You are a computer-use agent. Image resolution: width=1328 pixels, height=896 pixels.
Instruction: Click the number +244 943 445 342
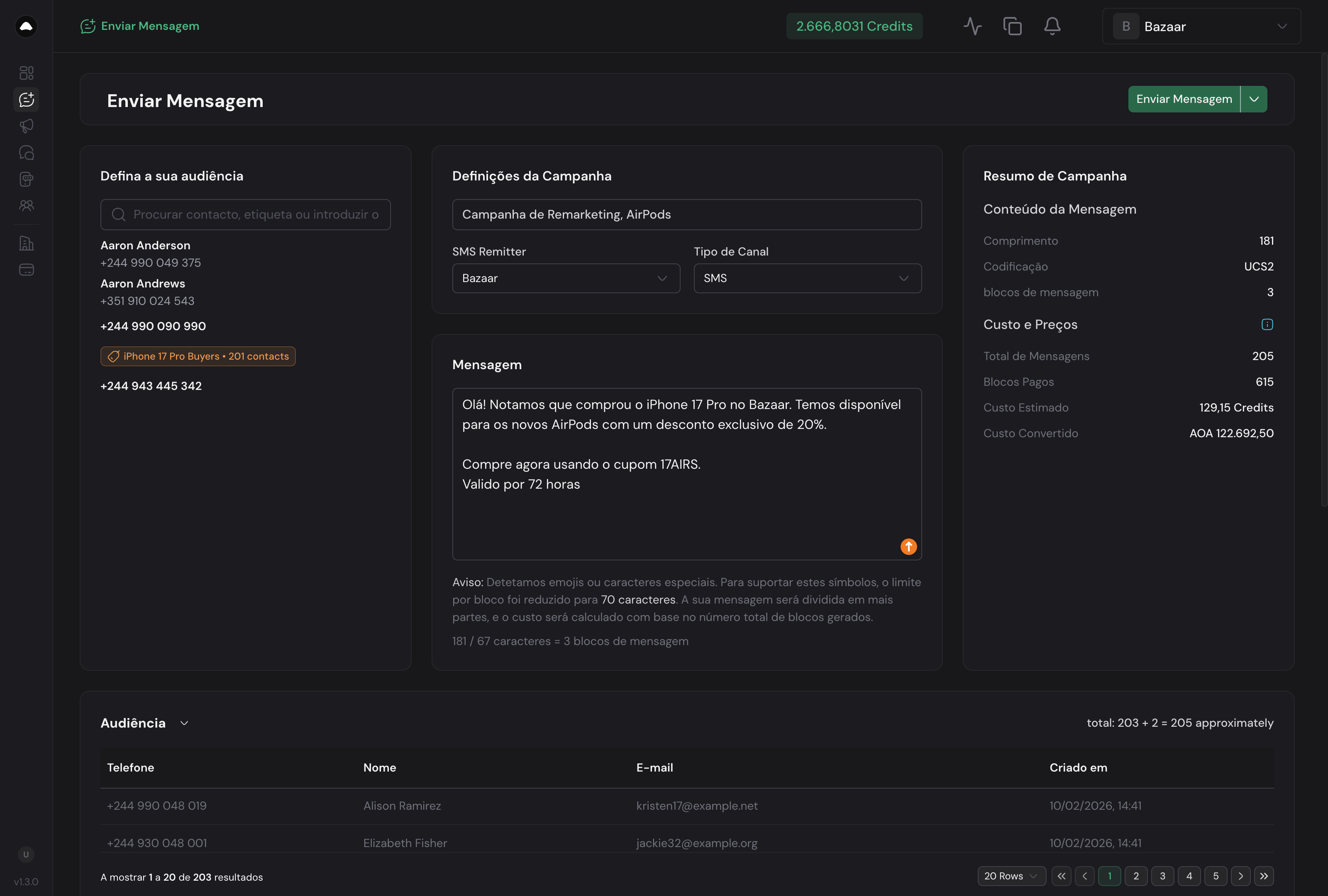[151, 386]
